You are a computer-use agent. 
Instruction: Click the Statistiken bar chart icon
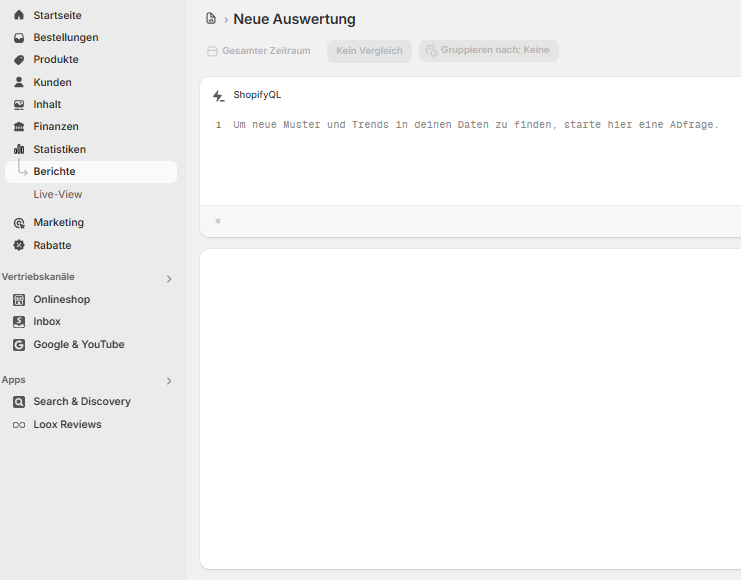point(19,149)
